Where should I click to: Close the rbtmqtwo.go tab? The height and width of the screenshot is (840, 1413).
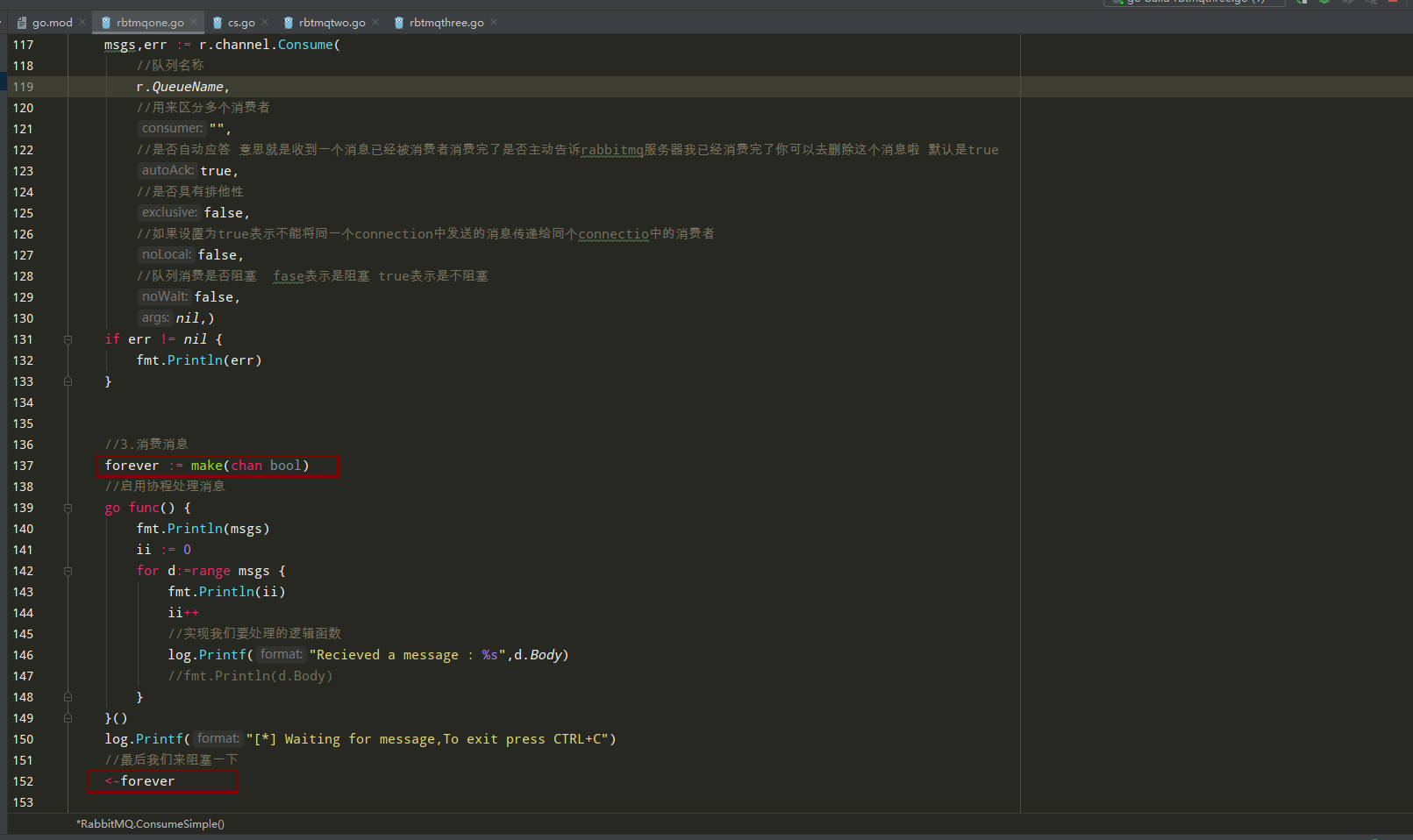pyautogui.click(x=375, y=22)
